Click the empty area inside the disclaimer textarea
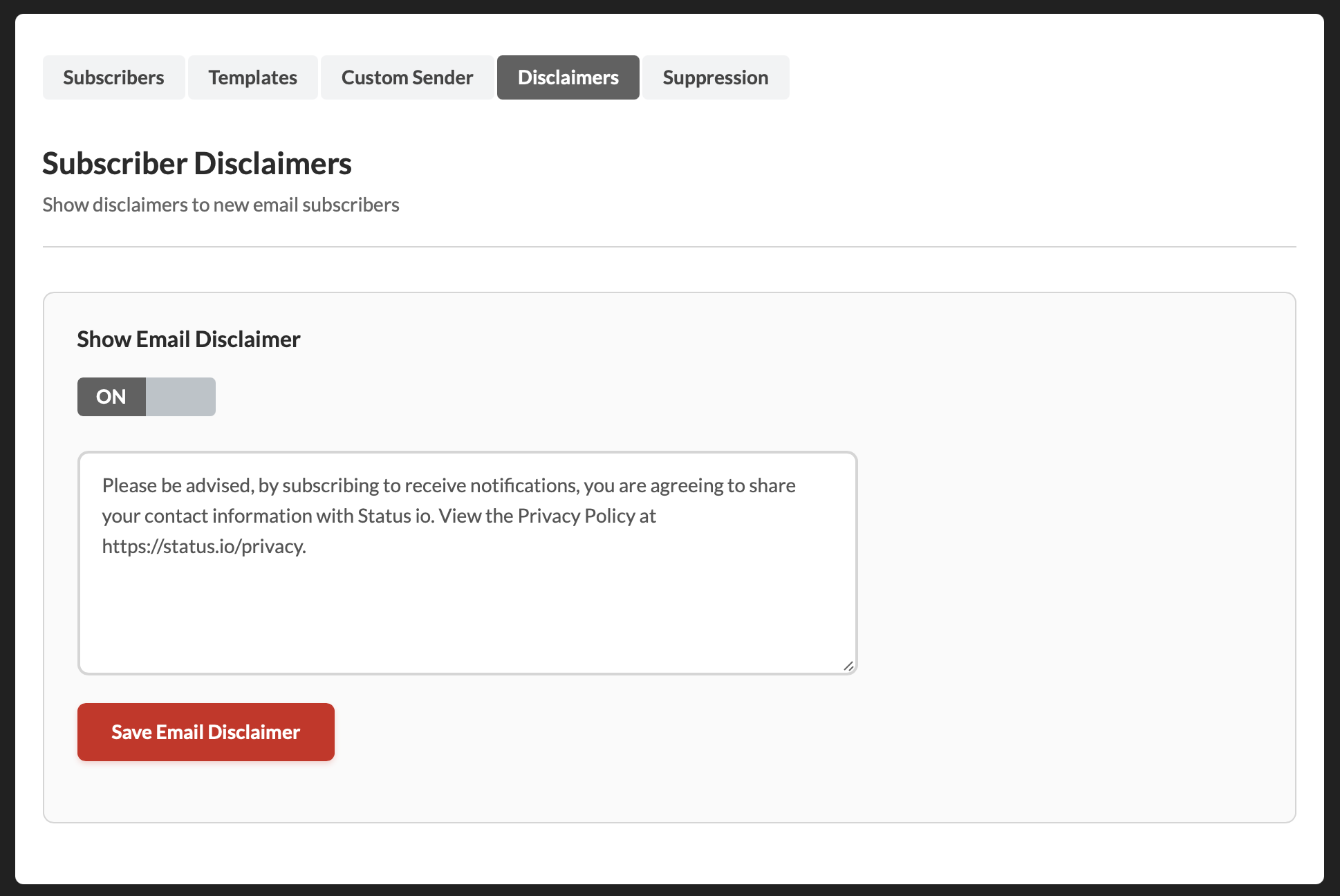The width and height of the screenshot is (1340, 896). pos(467,615)
